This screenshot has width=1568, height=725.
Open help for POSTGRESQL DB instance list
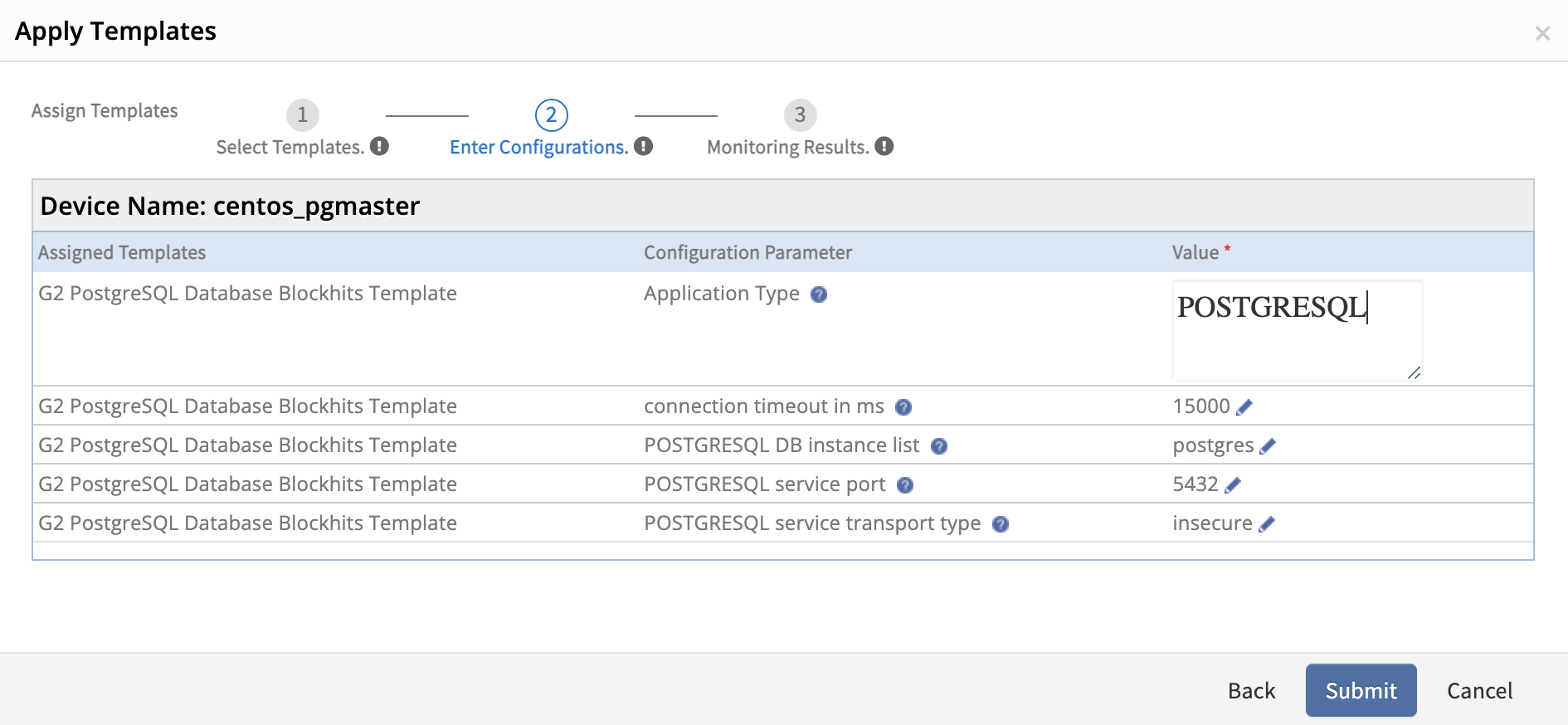[x=938, y=446]
